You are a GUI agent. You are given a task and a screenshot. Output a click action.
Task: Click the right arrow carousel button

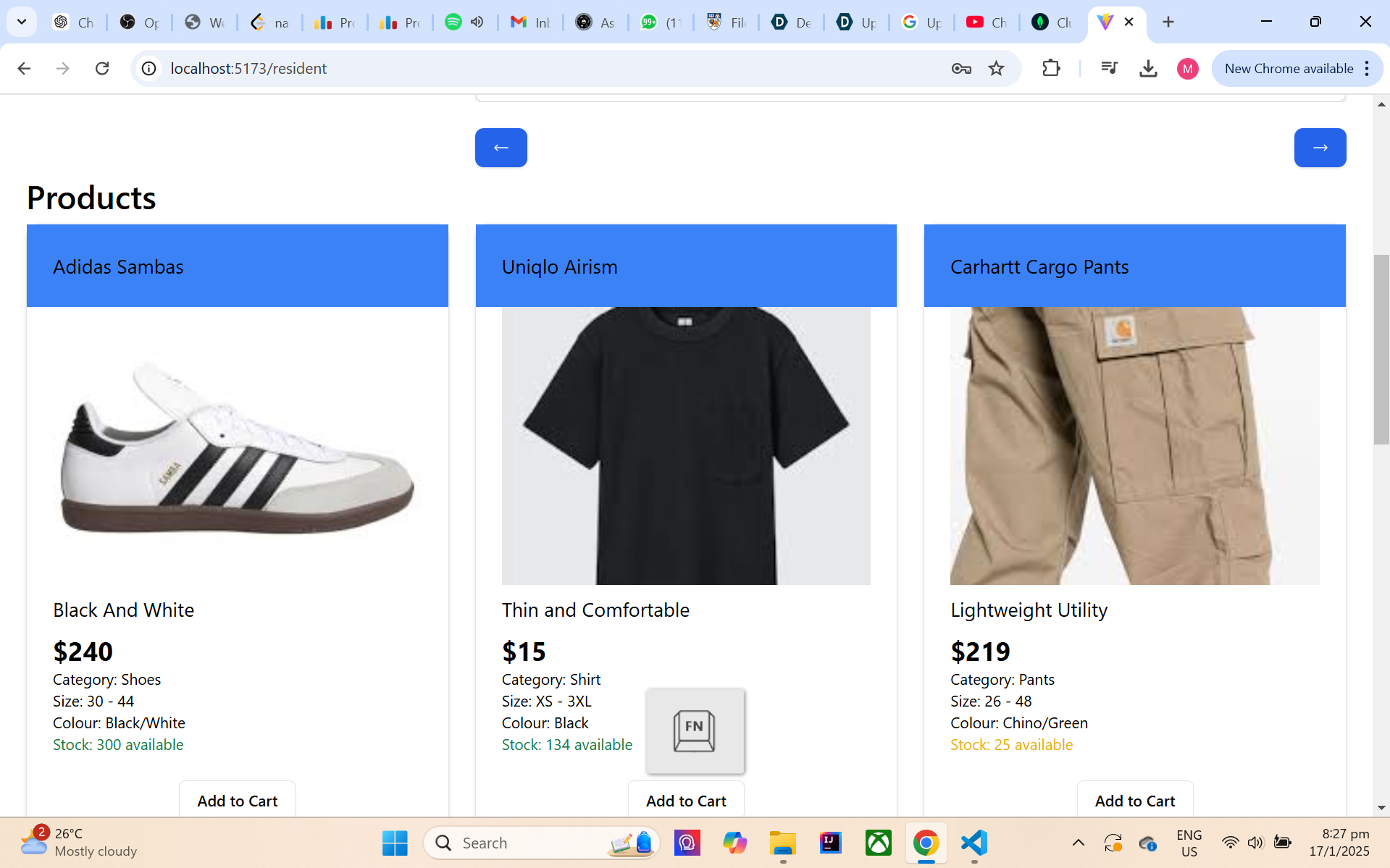(1320, 148)
